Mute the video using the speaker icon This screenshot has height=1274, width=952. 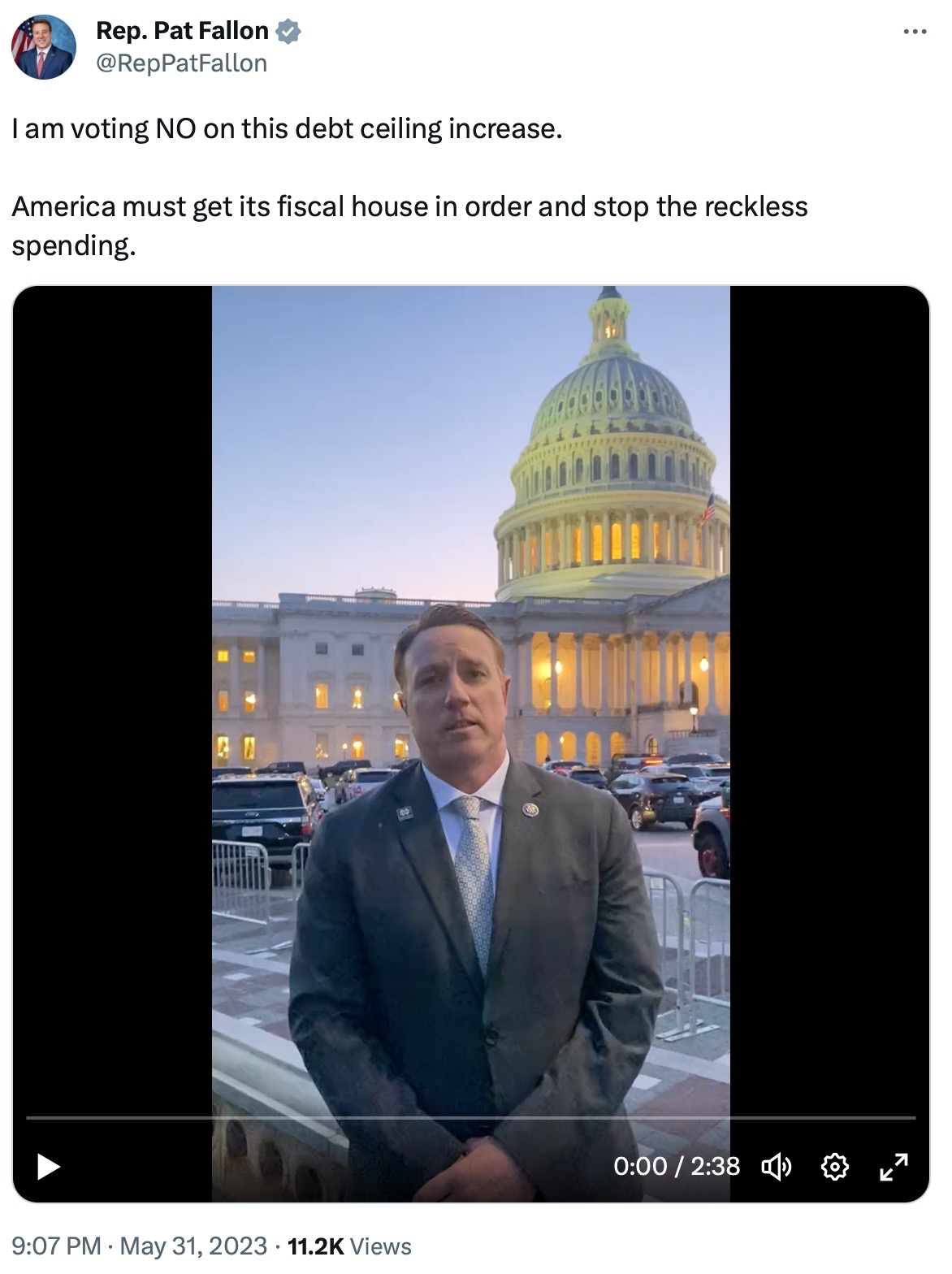[776, 1168]
